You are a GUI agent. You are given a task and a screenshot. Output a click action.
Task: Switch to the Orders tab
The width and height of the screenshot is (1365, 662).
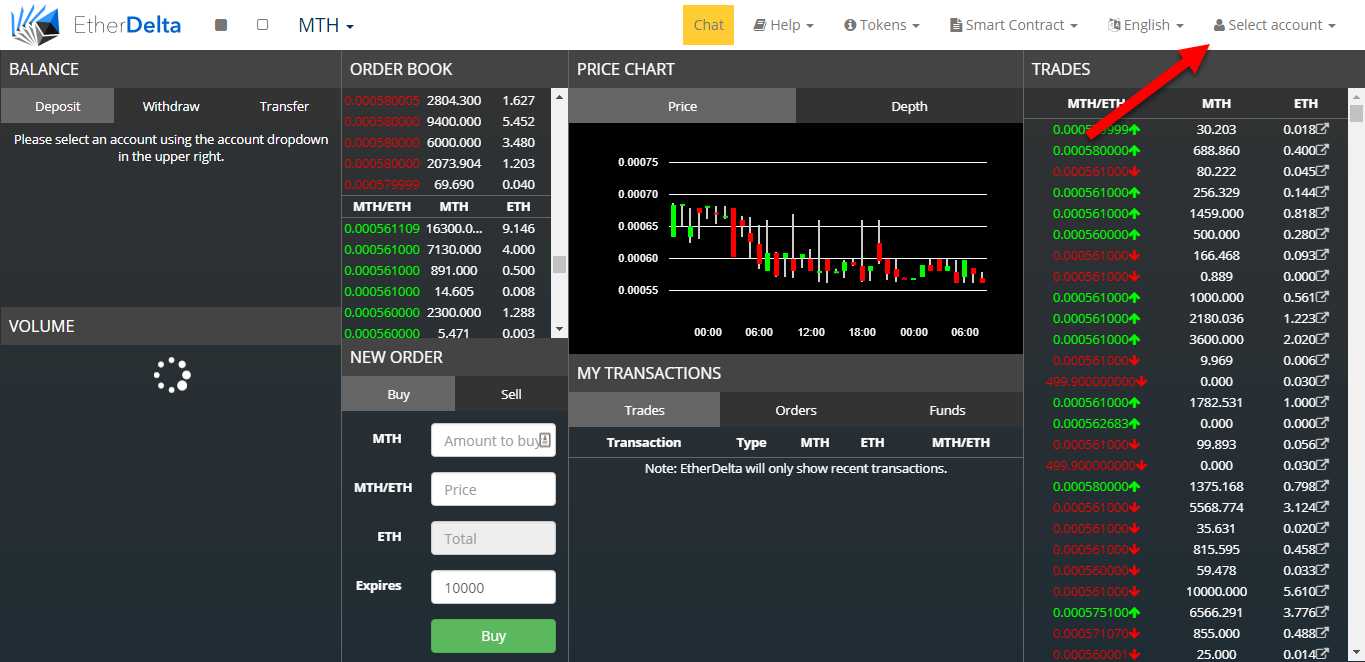point(795,410)
